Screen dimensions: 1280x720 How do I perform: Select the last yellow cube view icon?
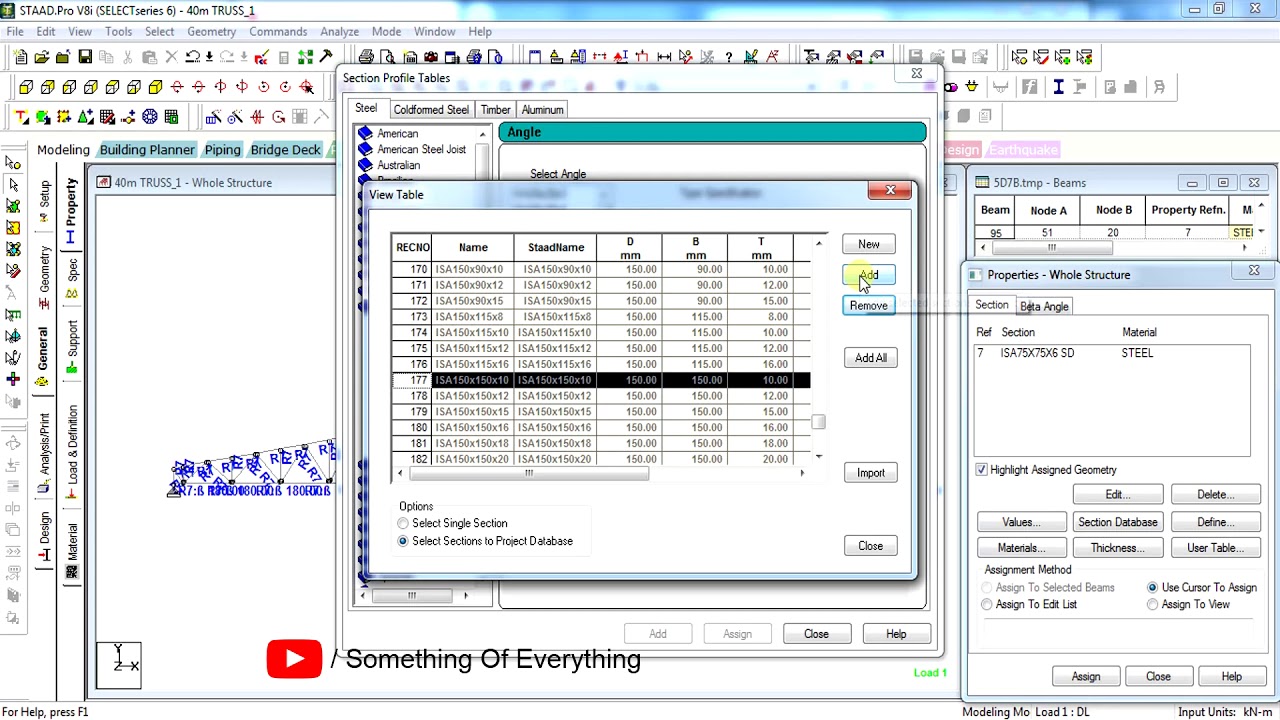(155, 87)
